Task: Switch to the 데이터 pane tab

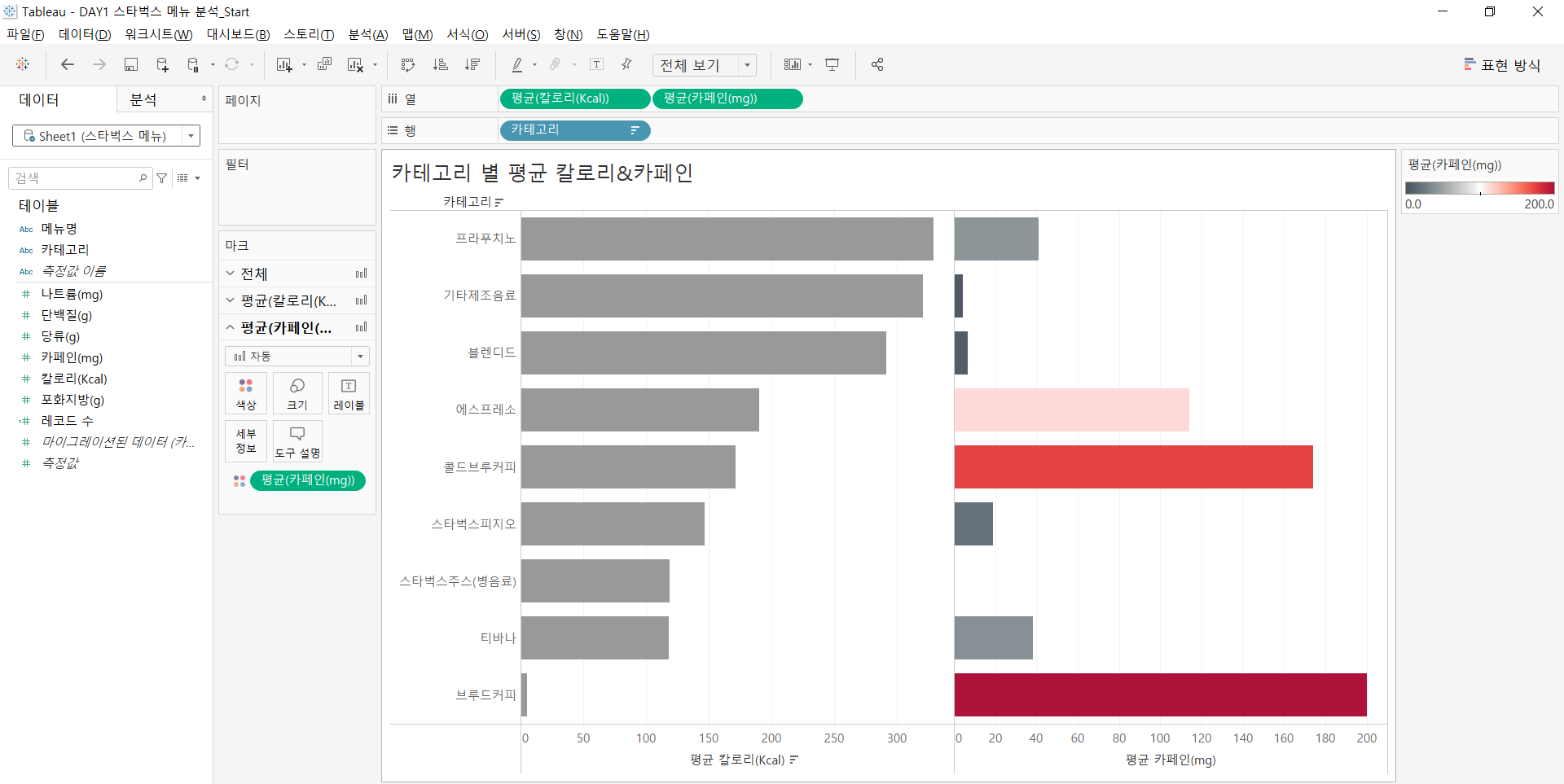Action: point(39,99)
